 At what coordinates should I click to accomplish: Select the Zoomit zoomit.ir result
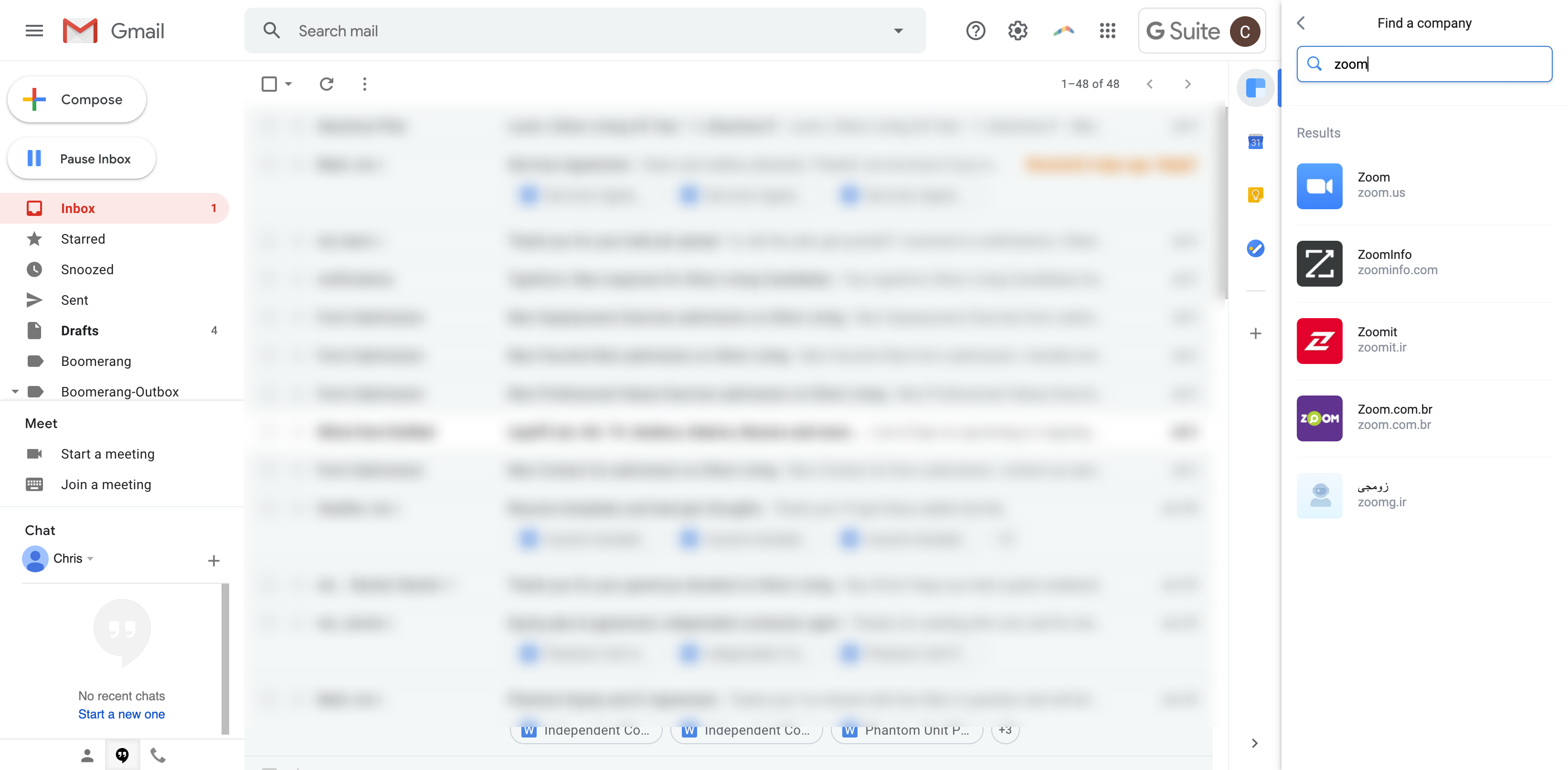[x=1424, y=341]
